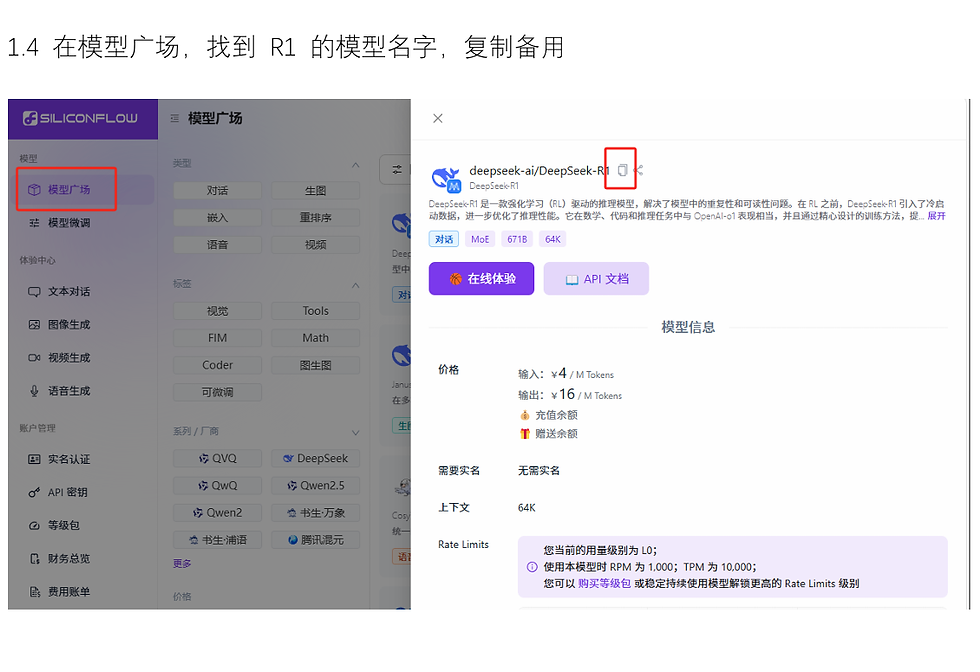Click the 模型信息 section heading
Image resolution: width=980 pixels, height=672 pixels.
point(688,327)
